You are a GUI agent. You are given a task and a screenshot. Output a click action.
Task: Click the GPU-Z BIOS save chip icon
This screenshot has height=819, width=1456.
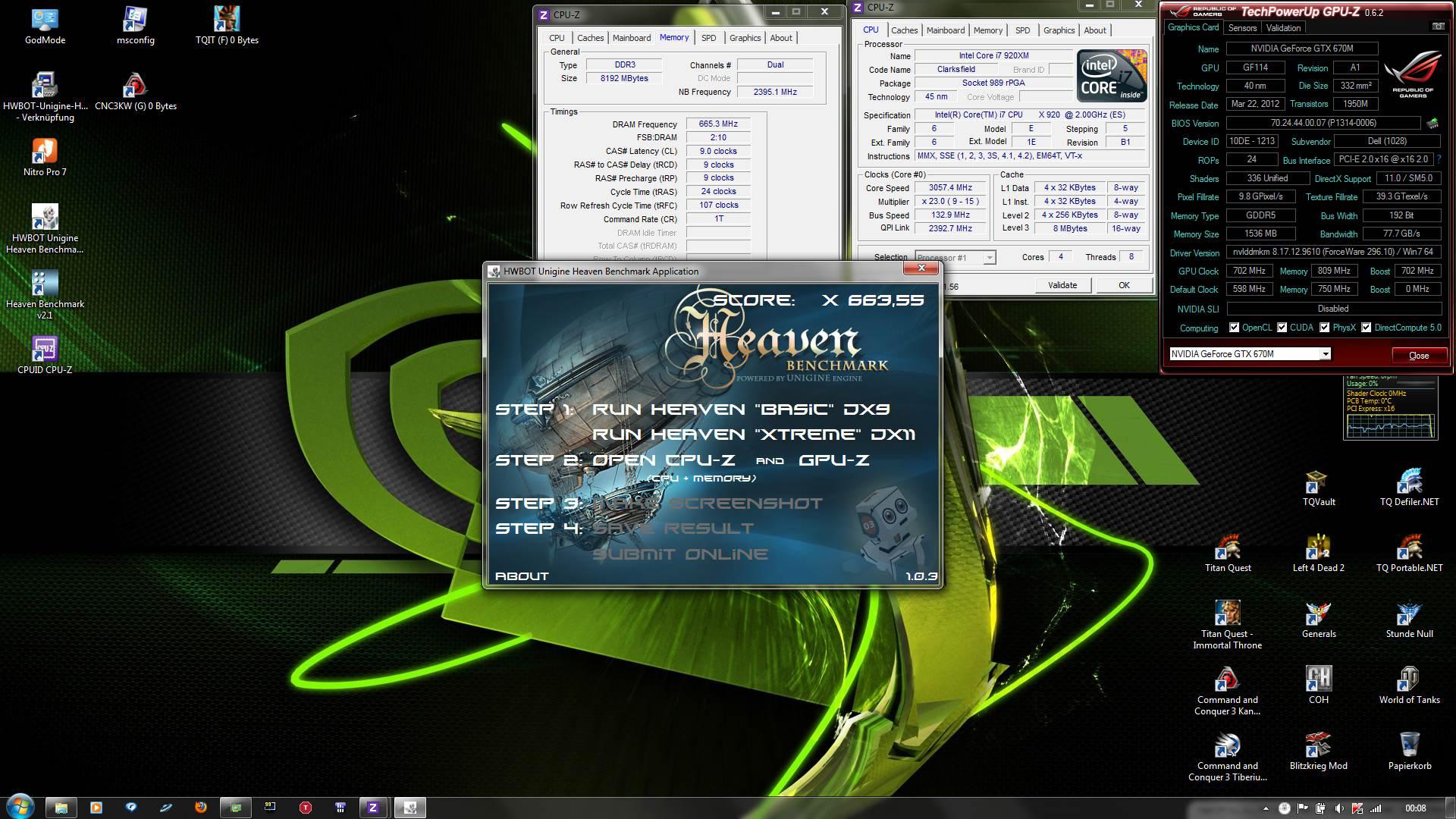(1432, 123)
